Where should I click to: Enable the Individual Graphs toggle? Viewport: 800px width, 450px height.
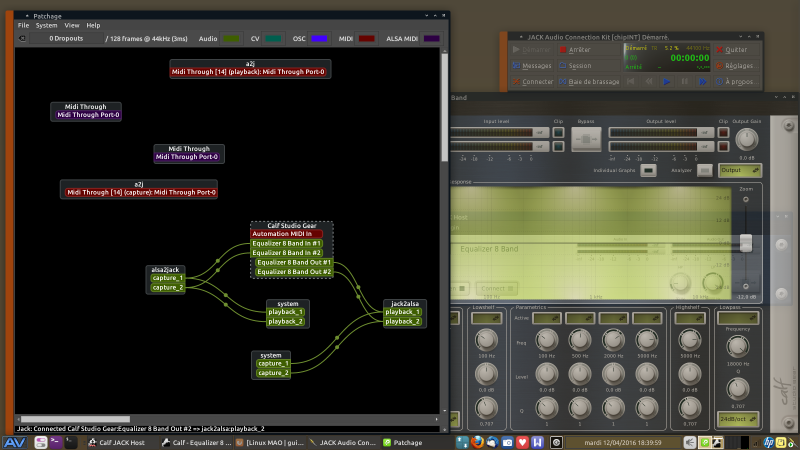click(648, 170)
